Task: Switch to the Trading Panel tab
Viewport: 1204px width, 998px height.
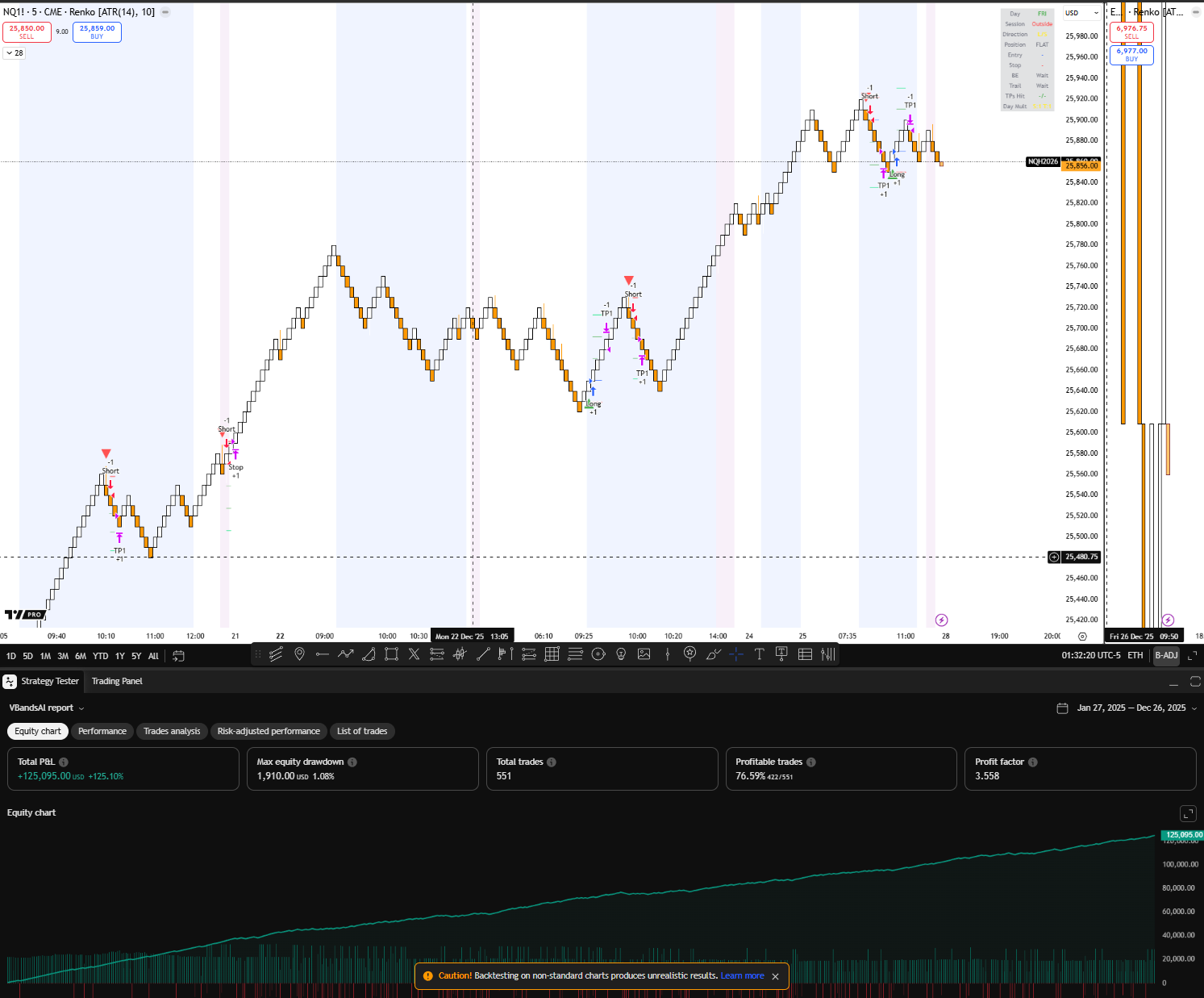Action: 117,682
